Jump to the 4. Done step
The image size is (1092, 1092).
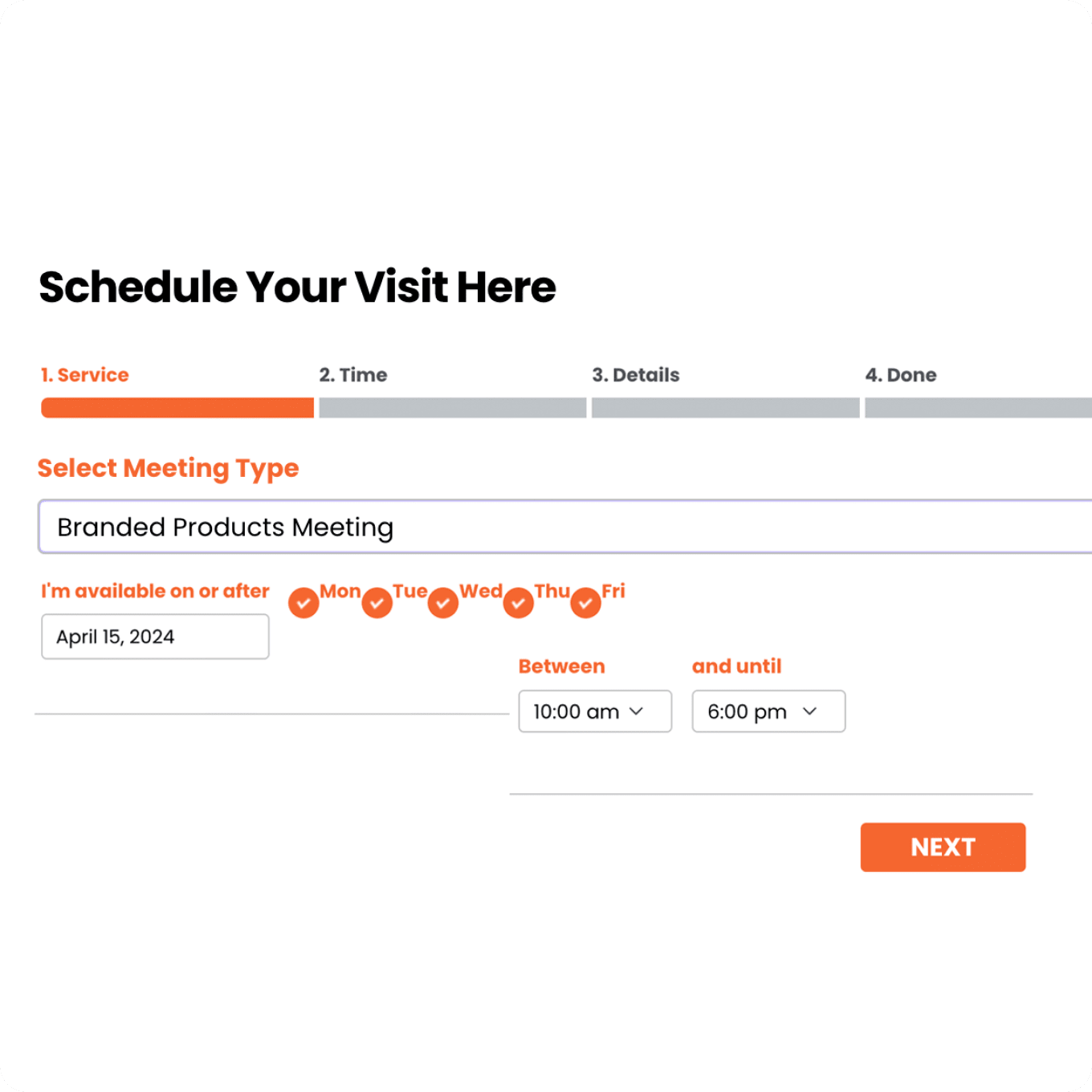[x=900, y=375]
